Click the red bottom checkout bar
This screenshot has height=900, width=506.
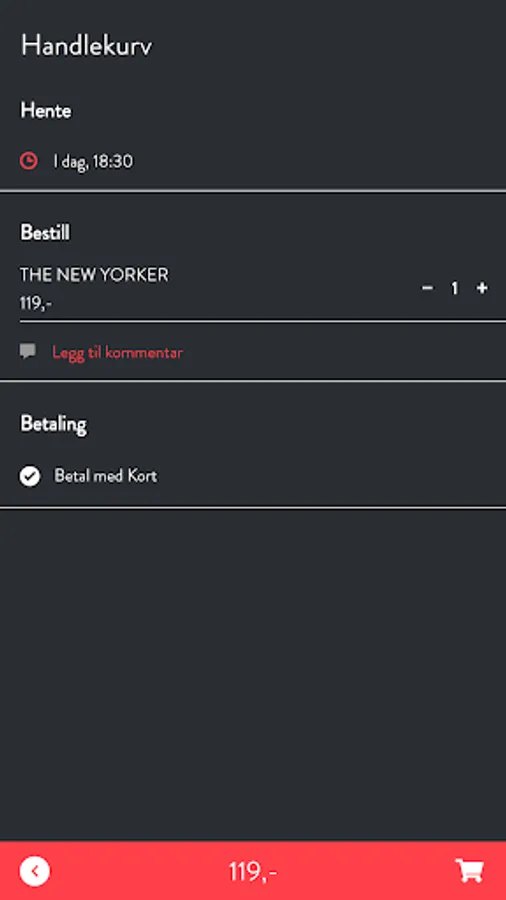tap(253, 871)
